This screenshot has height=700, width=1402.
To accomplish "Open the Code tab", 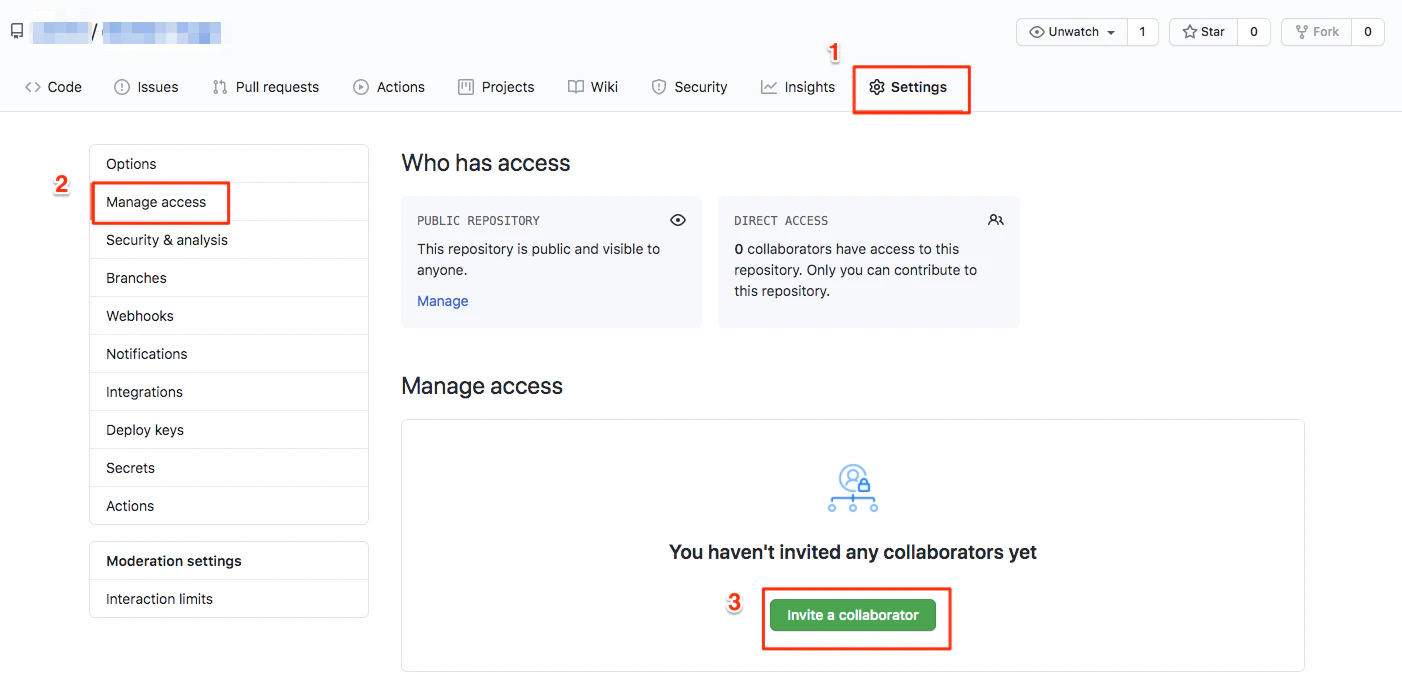I will 53,87.
